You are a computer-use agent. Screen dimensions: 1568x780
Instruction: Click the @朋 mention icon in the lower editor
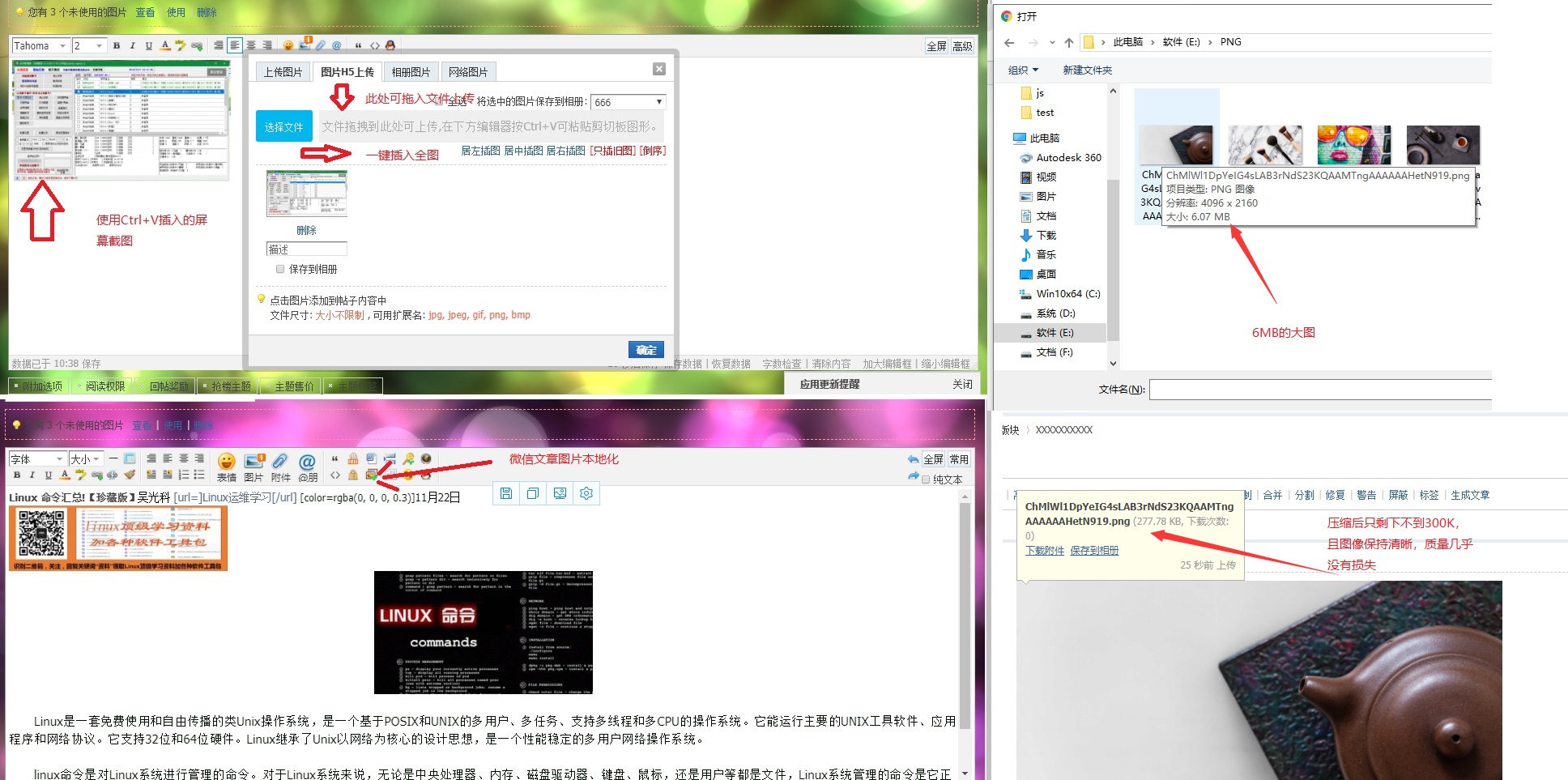coord(308,467)
